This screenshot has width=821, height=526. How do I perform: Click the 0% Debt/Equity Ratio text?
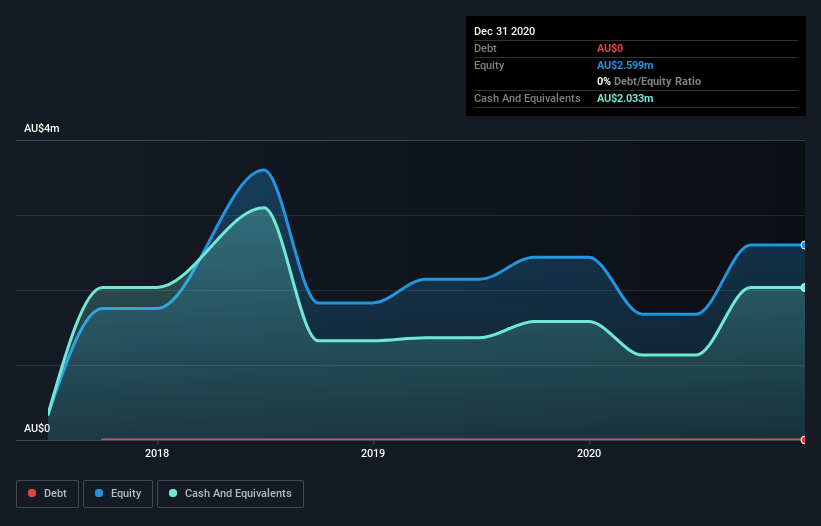(x=649, y=82)
